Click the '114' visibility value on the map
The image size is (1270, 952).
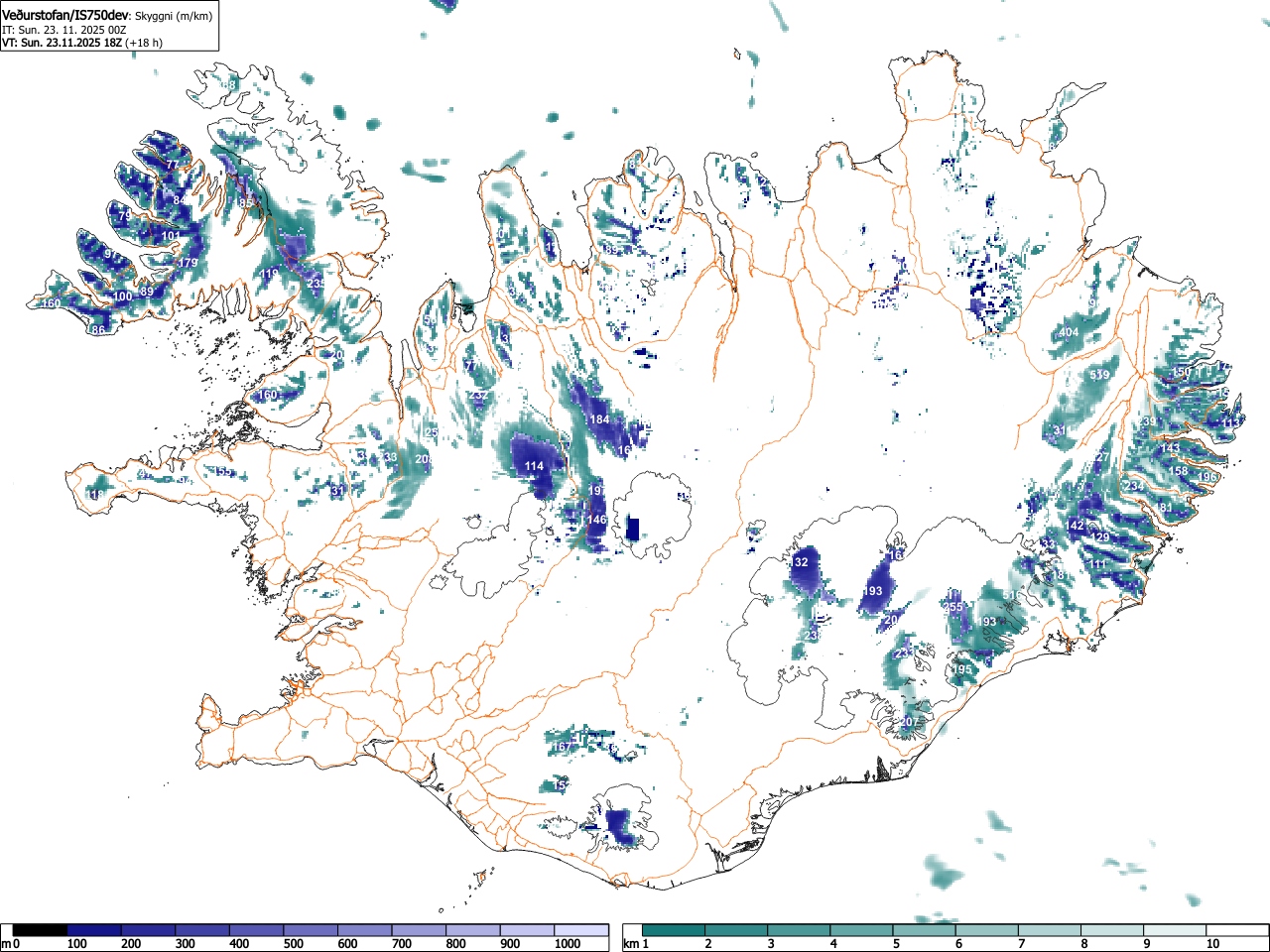[x=534, y=466]
